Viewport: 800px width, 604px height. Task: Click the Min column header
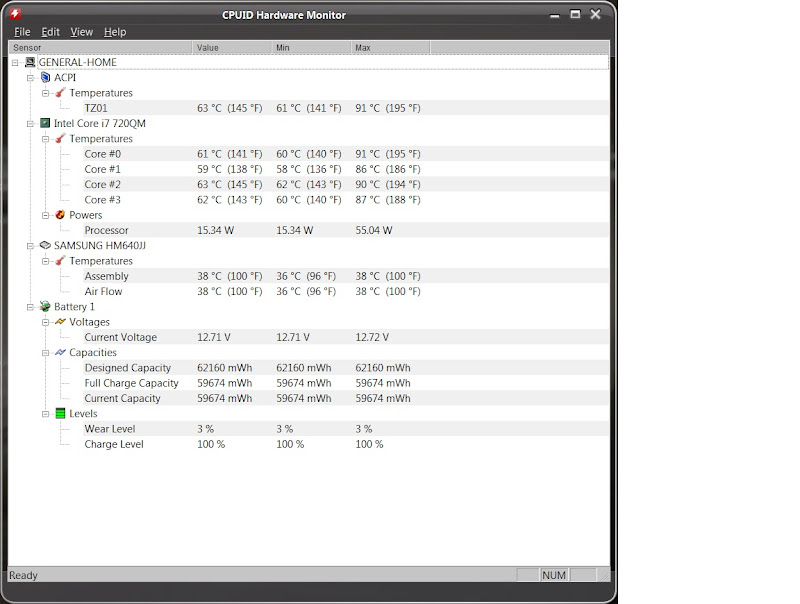tap(311, 47)
